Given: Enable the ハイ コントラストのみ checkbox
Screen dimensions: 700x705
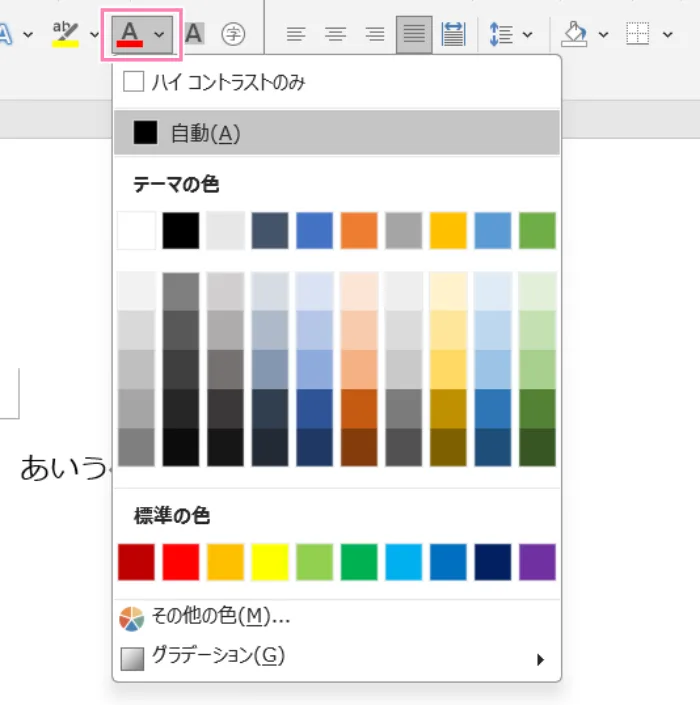Looking at the screenshot, I should (x=133, y=82).
